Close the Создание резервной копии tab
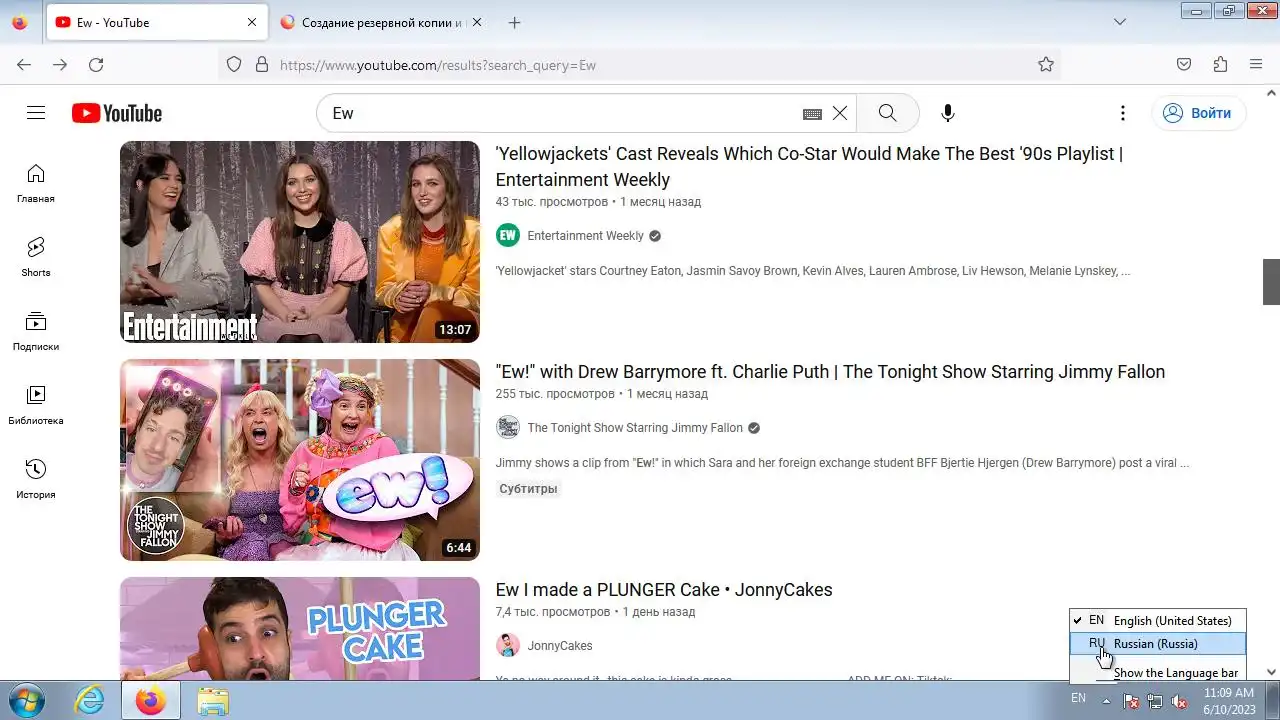The height and width of the screenshot is (720, 1280). point(476,22)
